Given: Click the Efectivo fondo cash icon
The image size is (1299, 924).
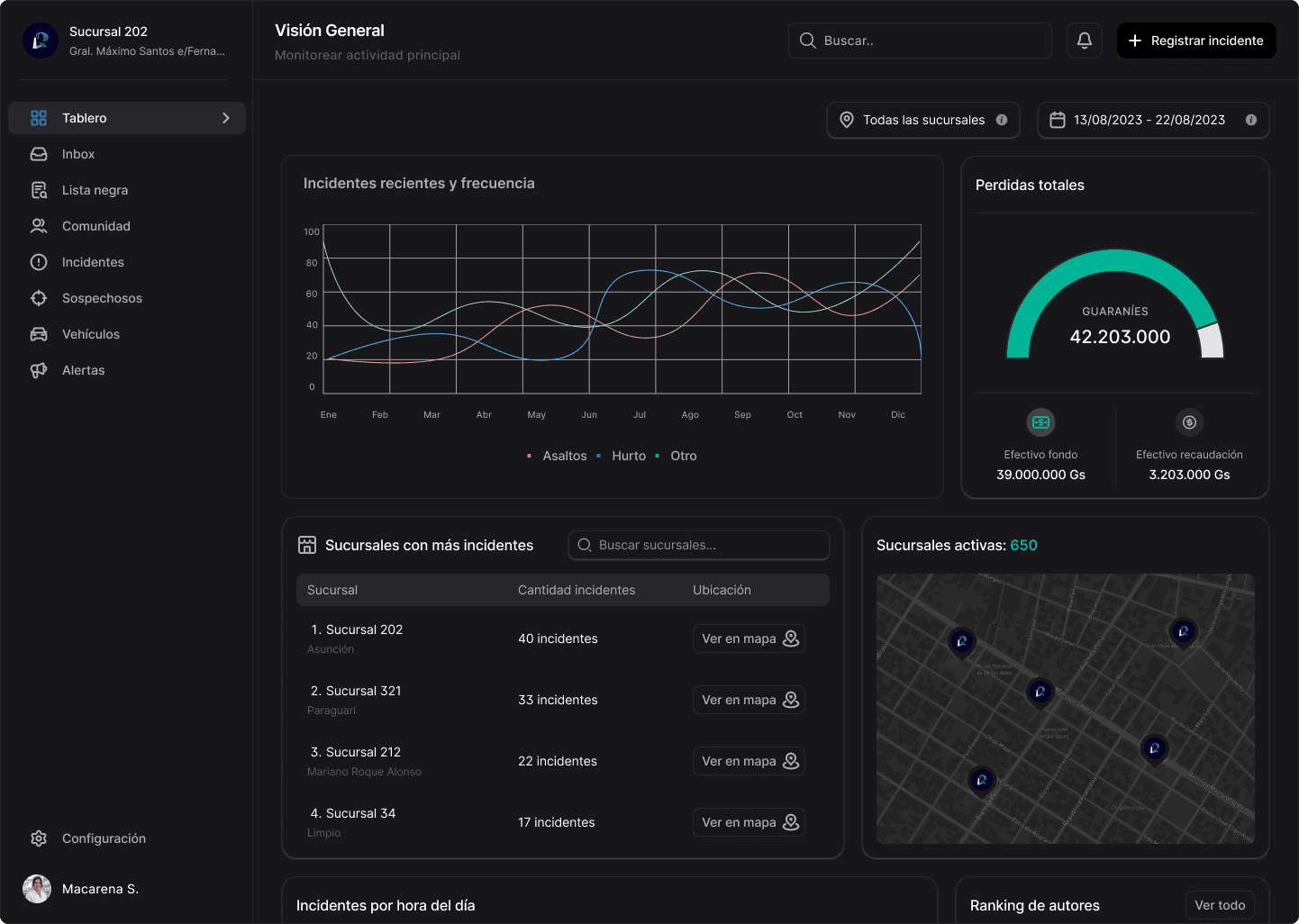Looking at the screenshot, I should (1041, 422).
